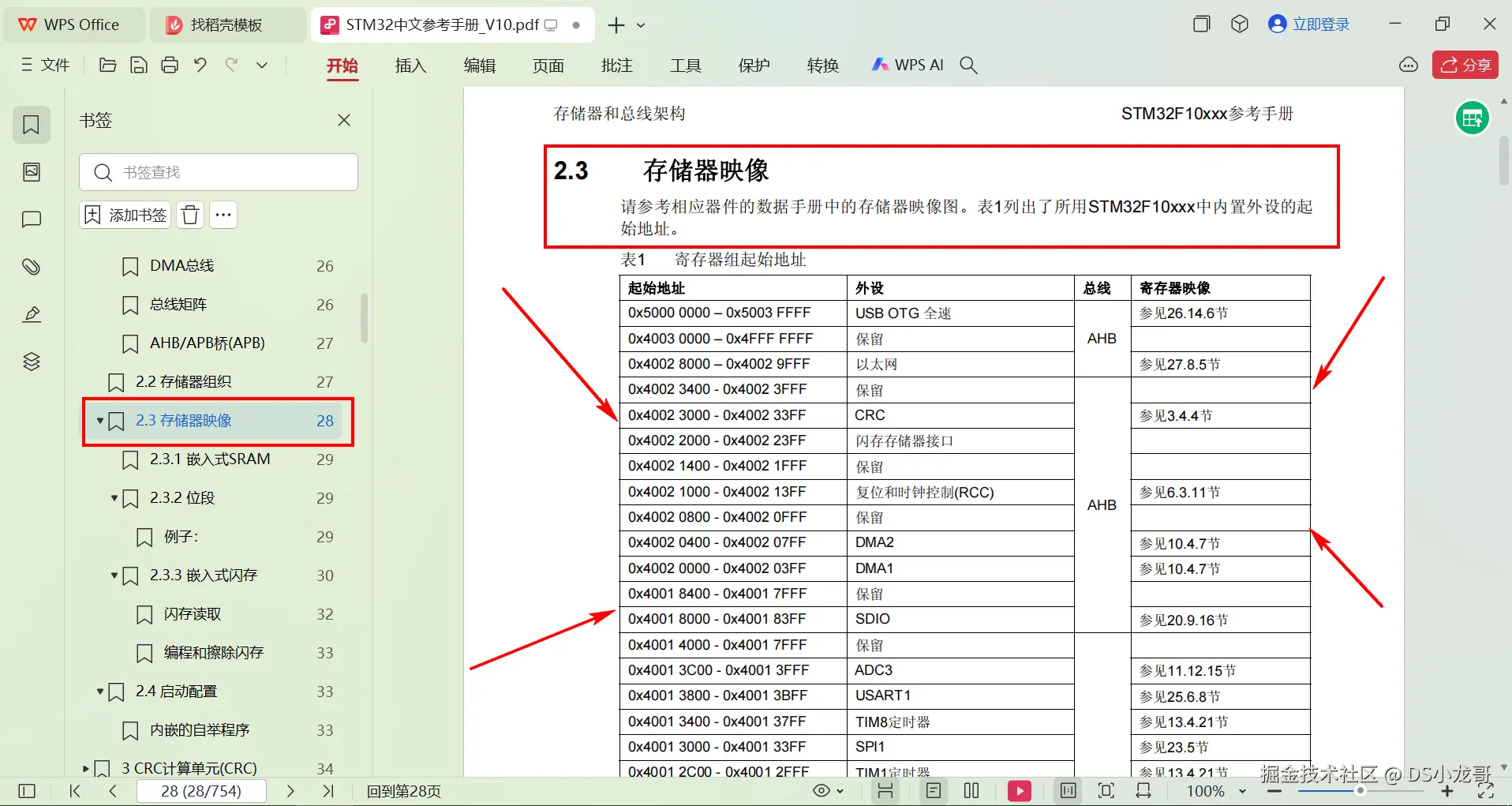Click 回到第28页 in the status bar

(x=404, y=791)
